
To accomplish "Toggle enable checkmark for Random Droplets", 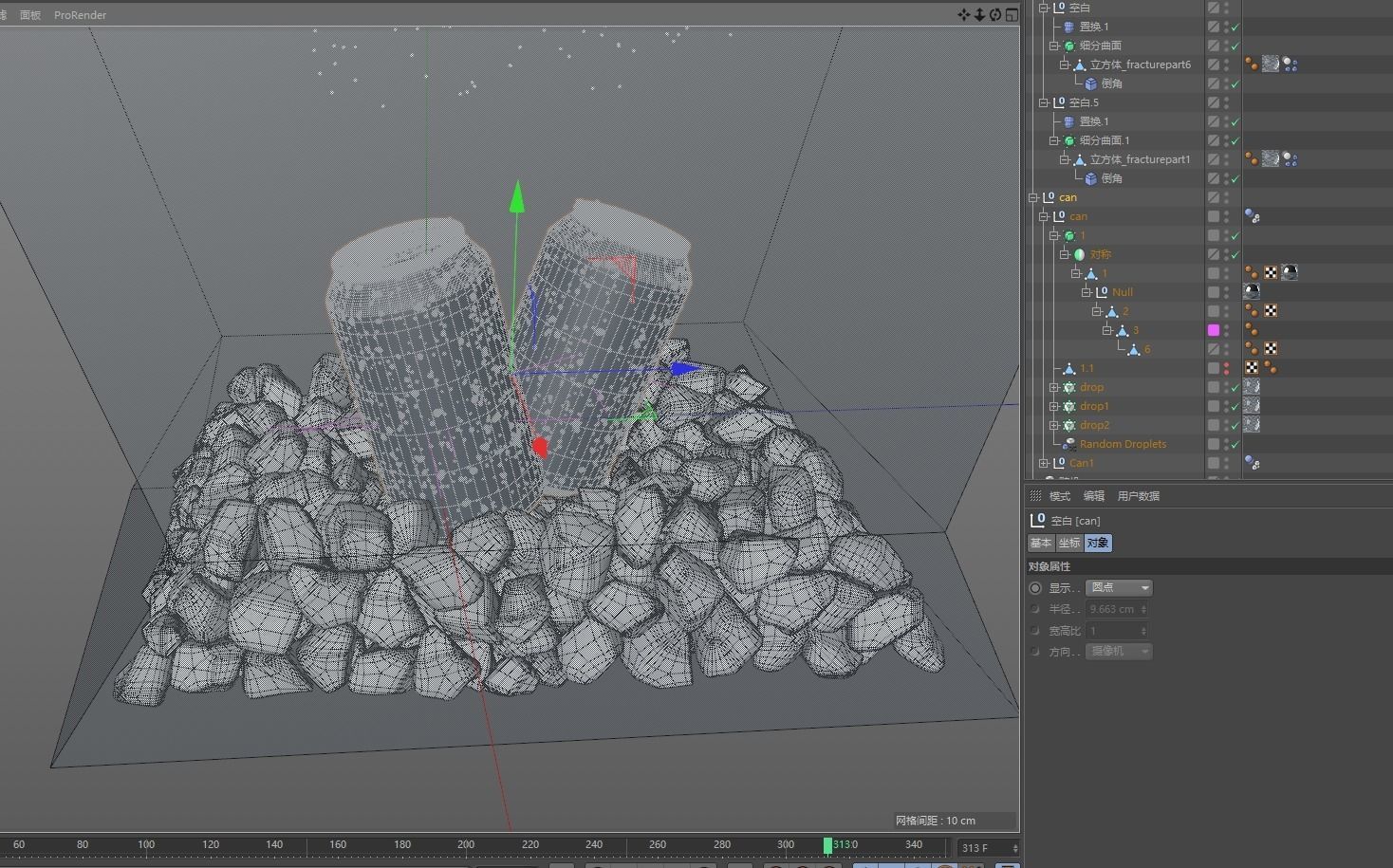I will (1235, 445).
